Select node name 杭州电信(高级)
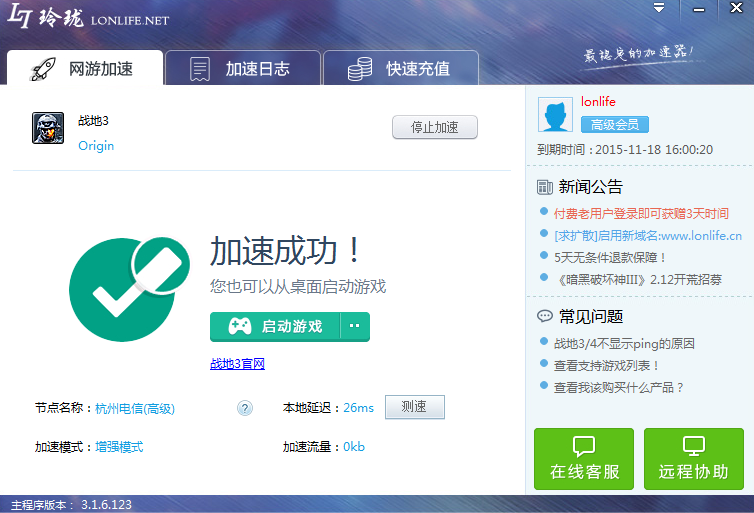This screenshot has height=513, width=754. 135,408
